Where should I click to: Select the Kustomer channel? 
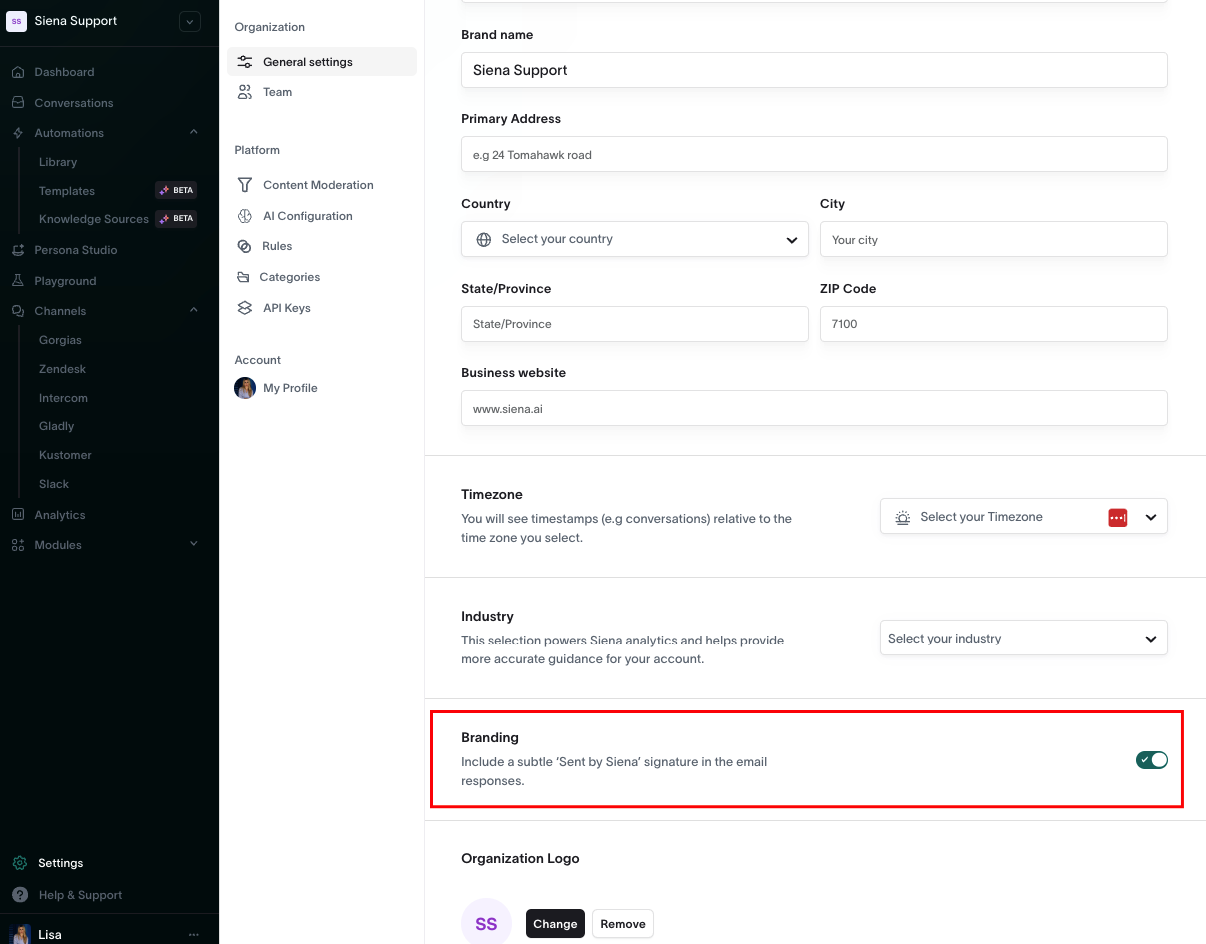(65, 455)
